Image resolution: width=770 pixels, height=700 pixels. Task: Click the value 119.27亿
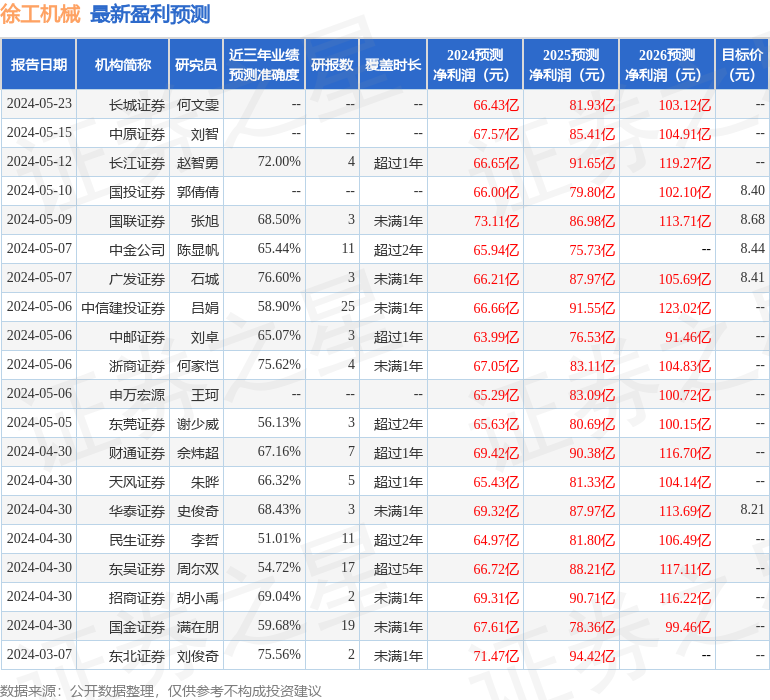685,163
